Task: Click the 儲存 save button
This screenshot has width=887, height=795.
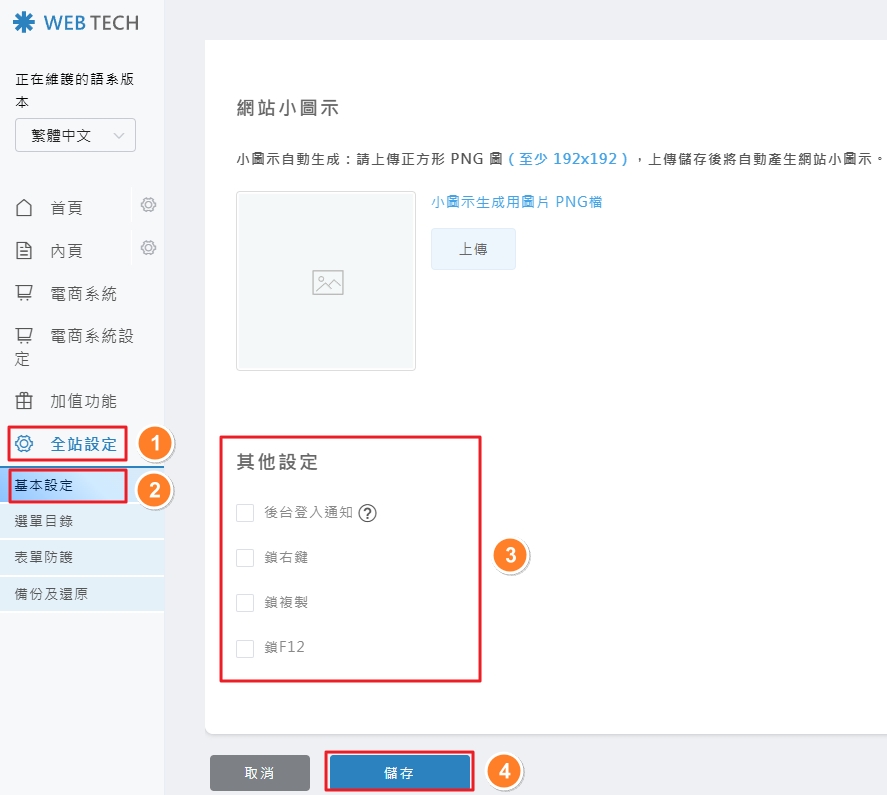Action: click(x=399, y=771)
